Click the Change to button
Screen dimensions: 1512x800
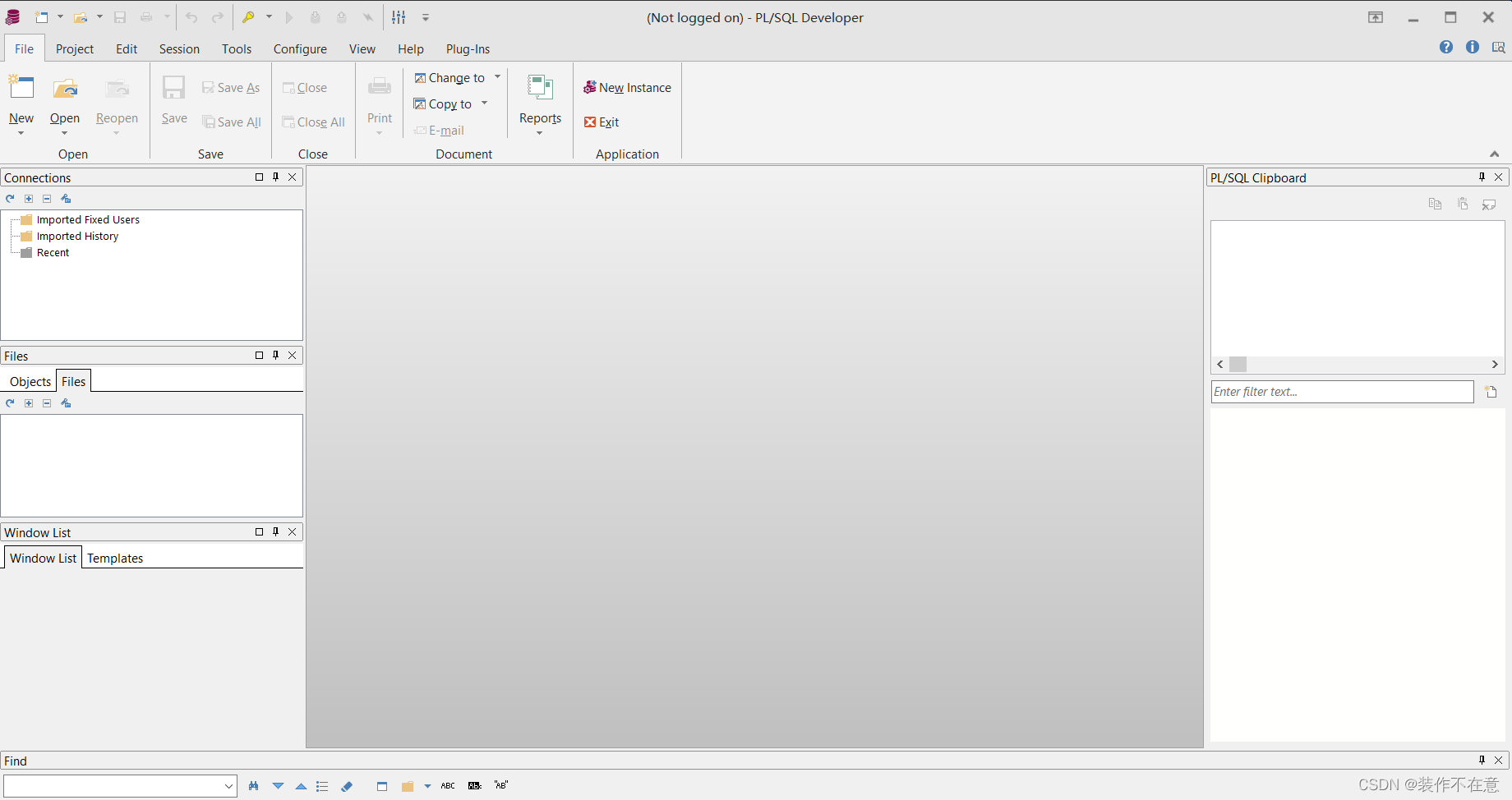click(x=449, y=78)
